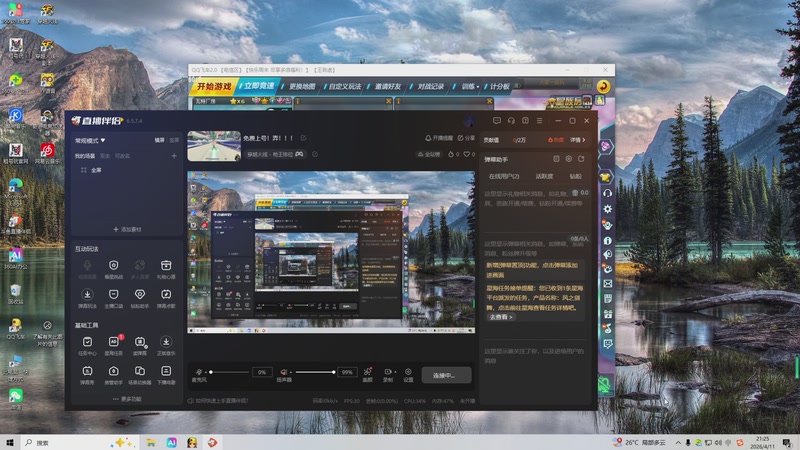Viewport: 800px width, 450px height.
Task: Adjust the 麦克风 volume slider
Action: point(229,372)
